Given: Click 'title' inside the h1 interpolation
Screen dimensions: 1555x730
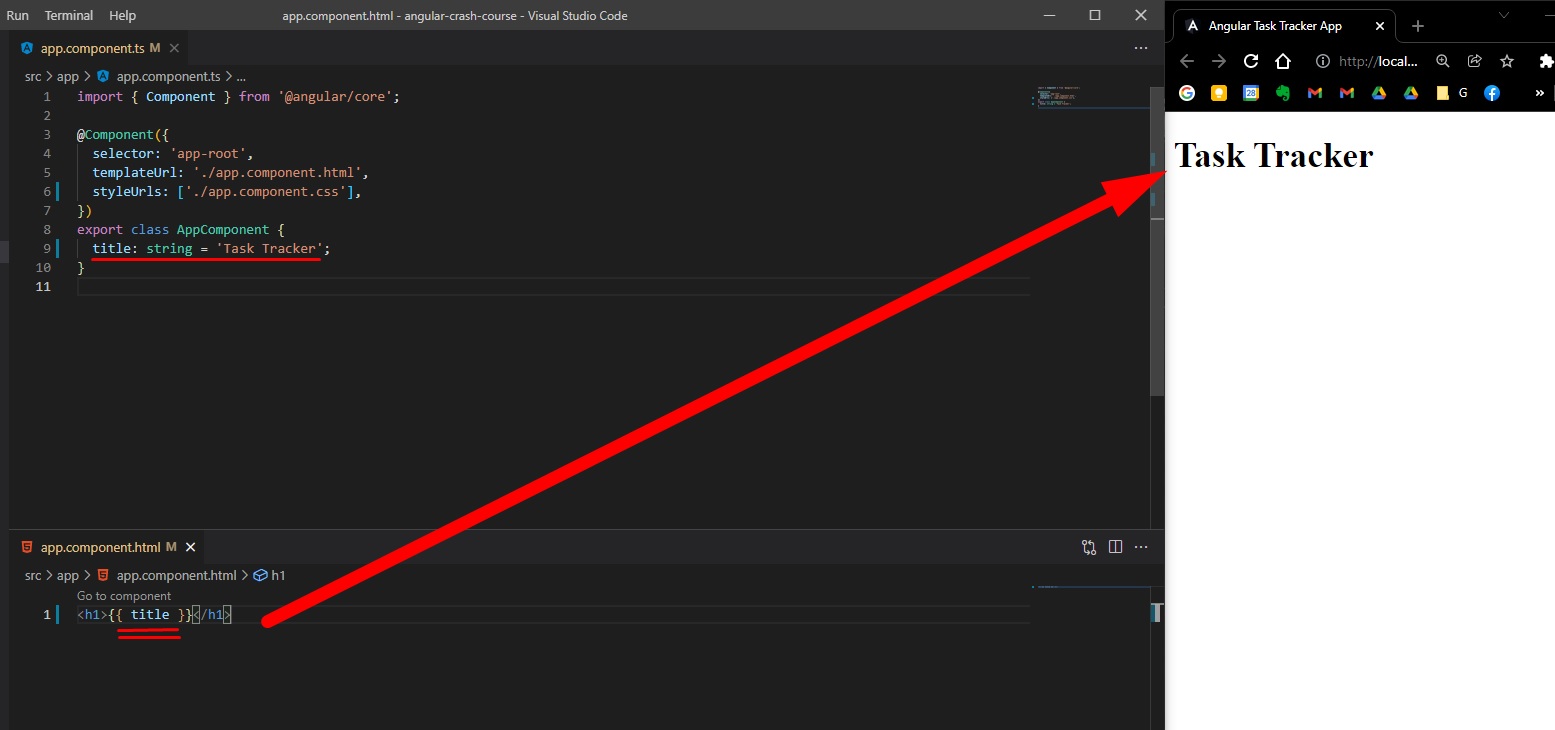Looking at the screenshot, I should point(150,615).
